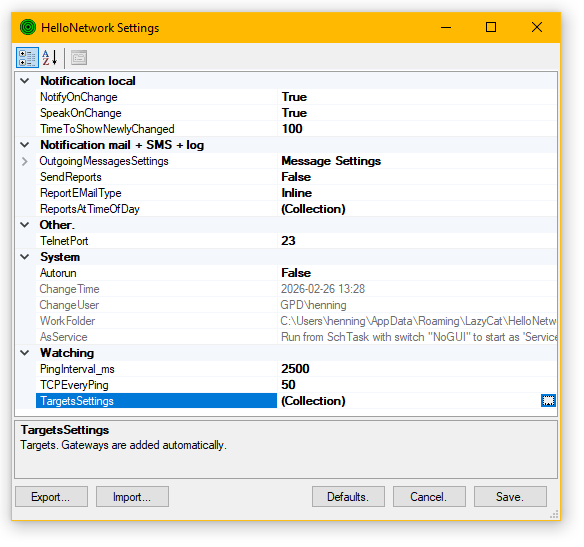Viewport: 584px width, 547px height.
Task: Select the ReportsAtTimeOfDay property name
Action: (x=90, y=209)
